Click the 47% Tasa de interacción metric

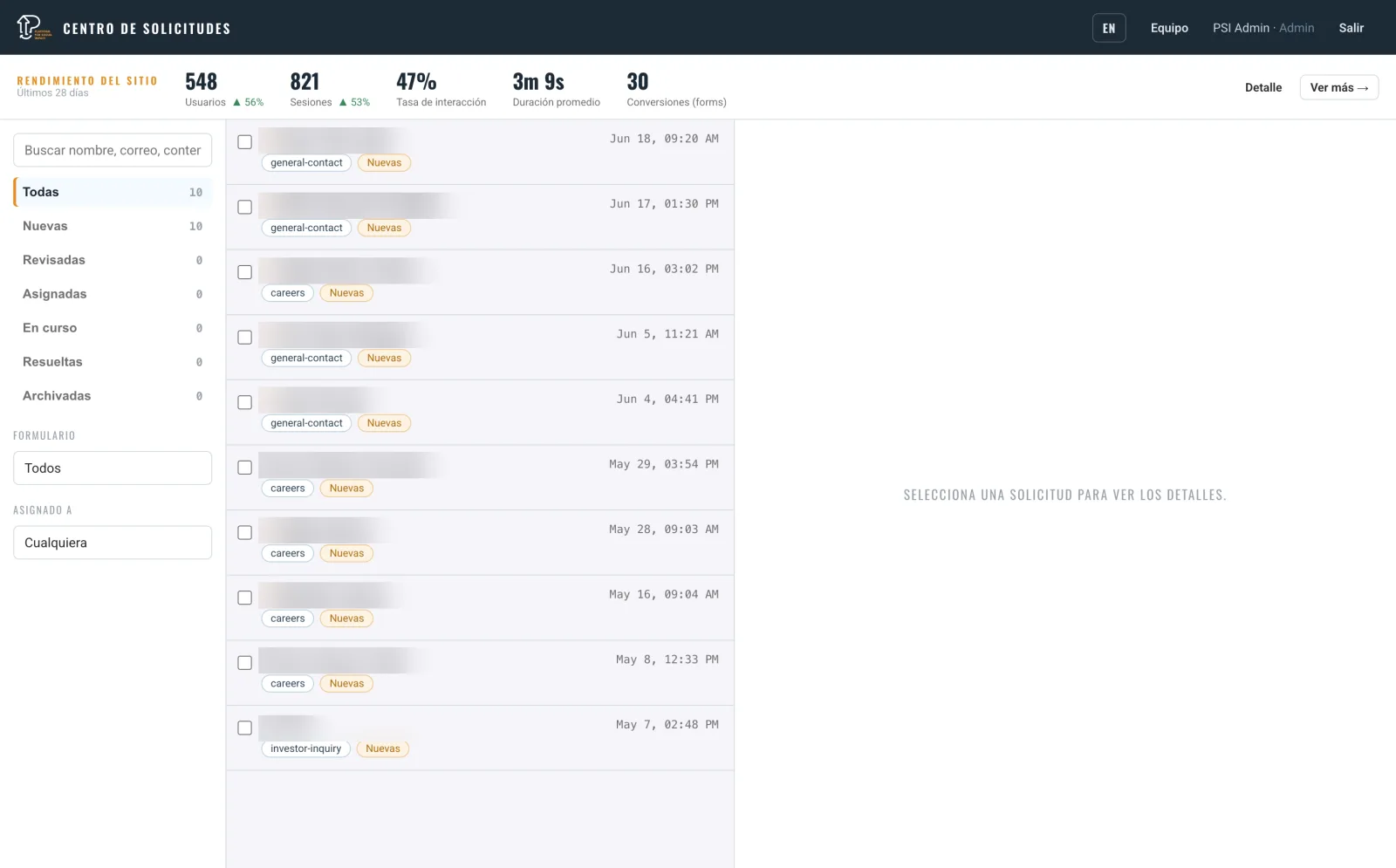coord(441,89)
